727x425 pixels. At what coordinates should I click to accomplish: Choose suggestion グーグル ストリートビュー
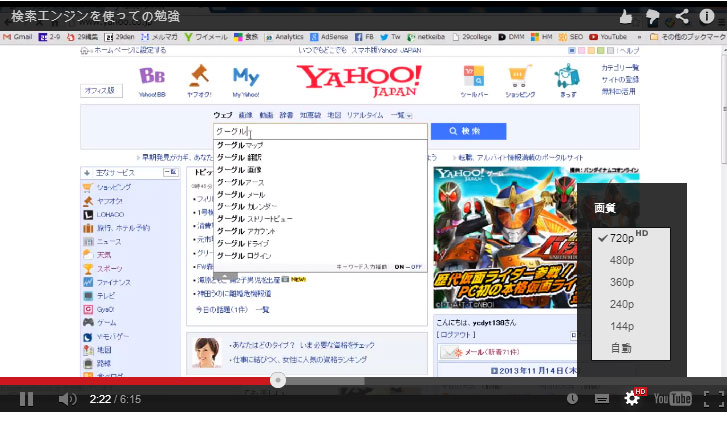(x=320, y=219)
